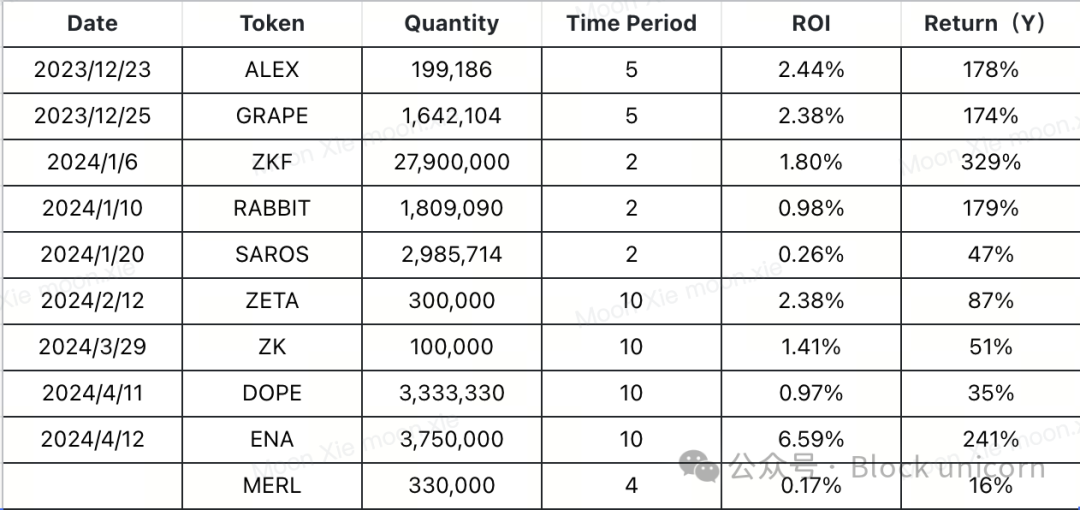Select the 6.59% ROI cell for ENA
This screenshot has width=1080, height=510.
[811, 439]
